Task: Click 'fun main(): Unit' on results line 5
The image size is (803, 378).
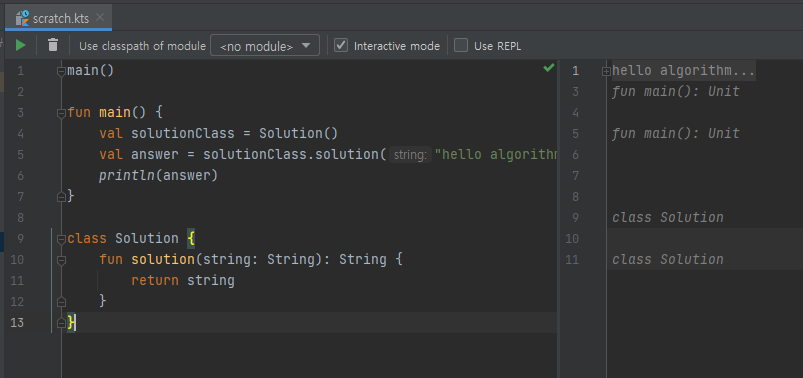Action: pos(675,134)
